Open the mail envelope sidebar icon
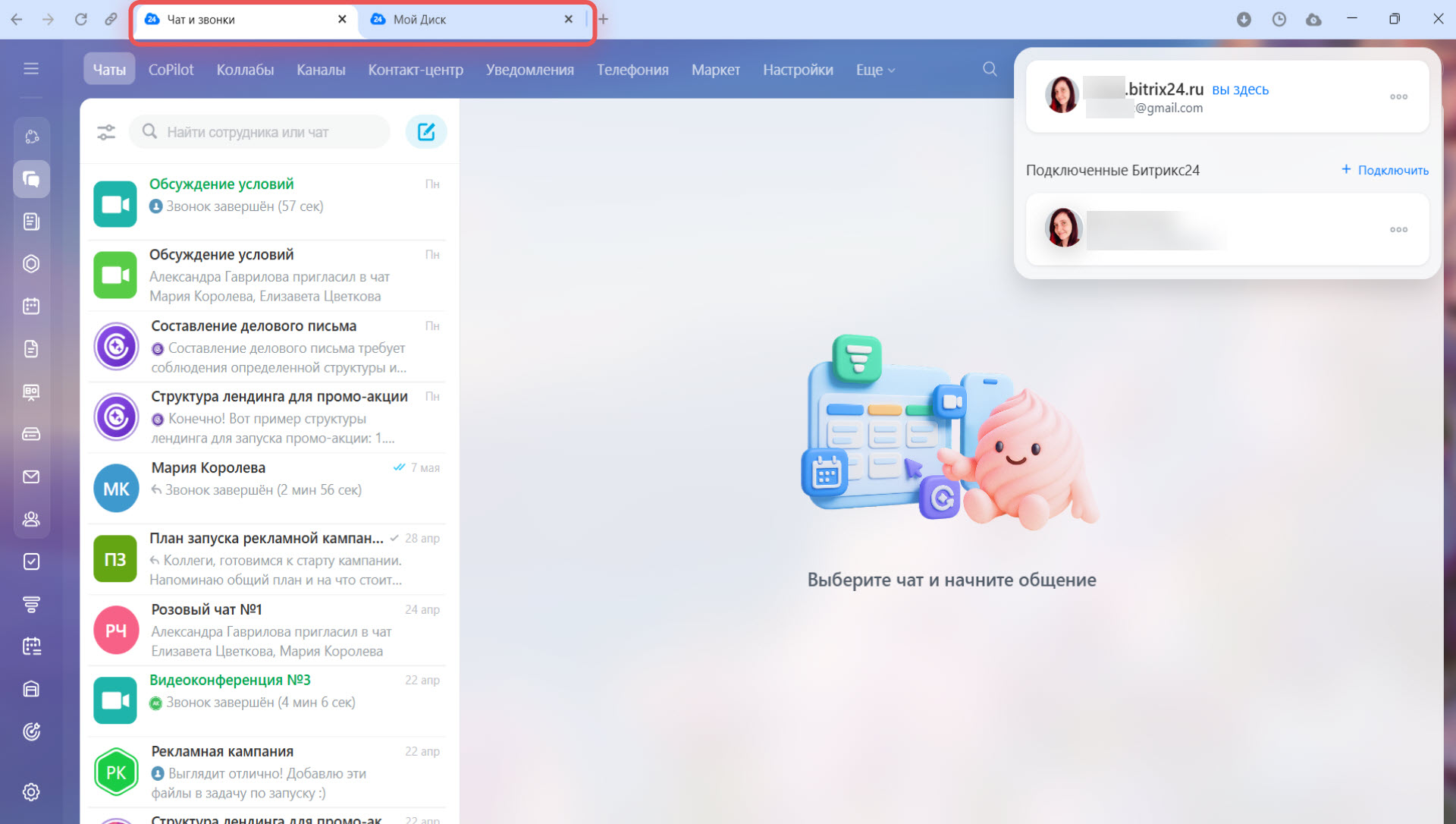 point(31,476)
